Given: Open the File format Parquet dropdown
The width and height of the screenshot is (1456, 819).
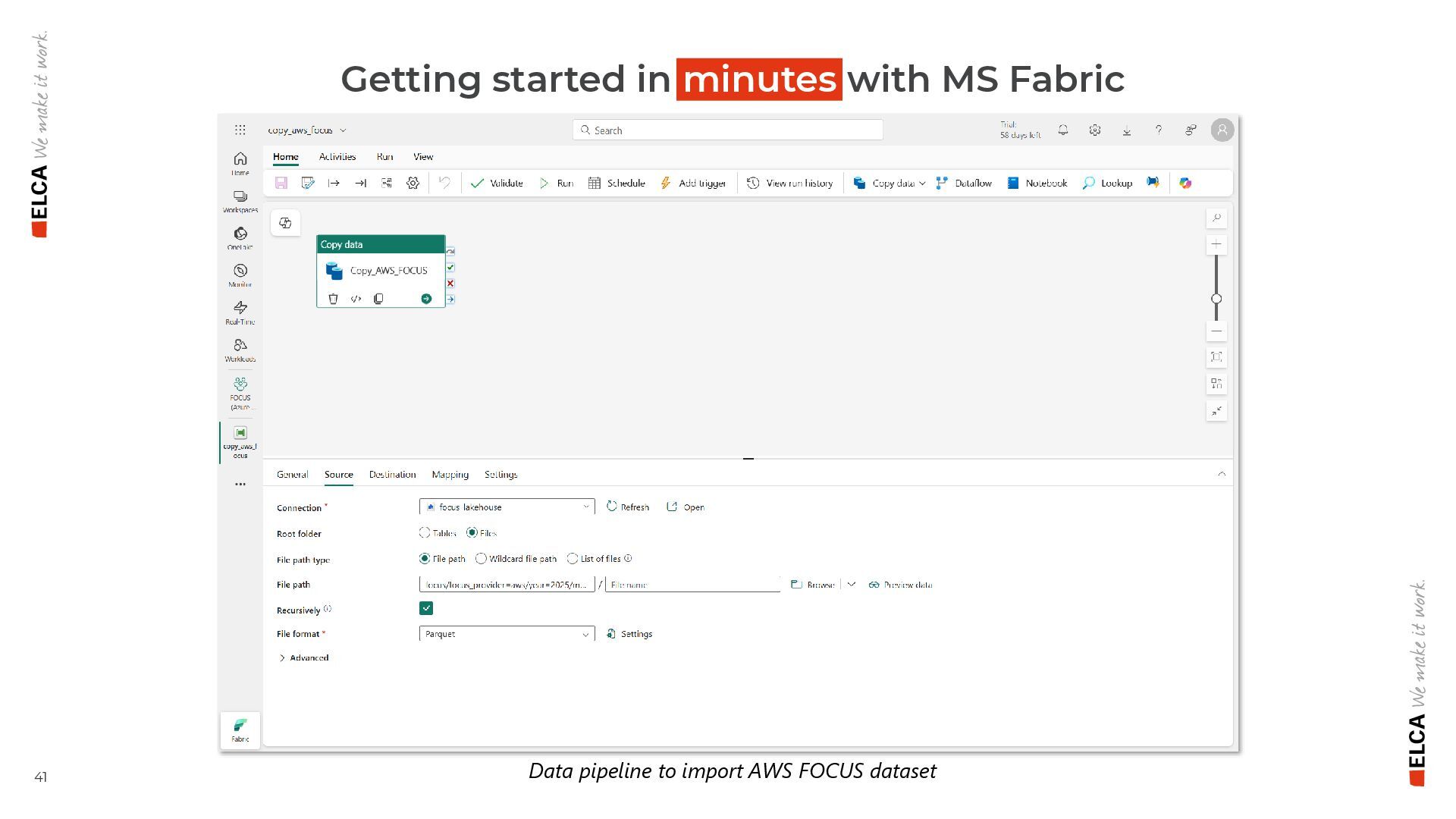Looking at the screenshot, I should pyautogui.click(x=507, y=634).
